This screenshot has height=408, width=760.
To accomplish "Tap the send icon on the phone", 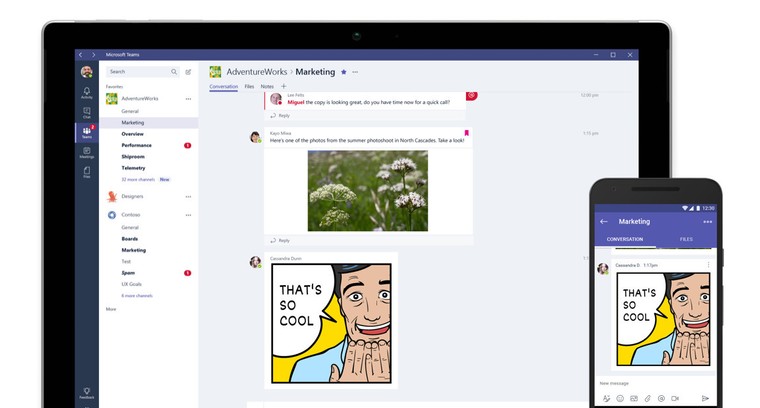I will coord(705,398).
